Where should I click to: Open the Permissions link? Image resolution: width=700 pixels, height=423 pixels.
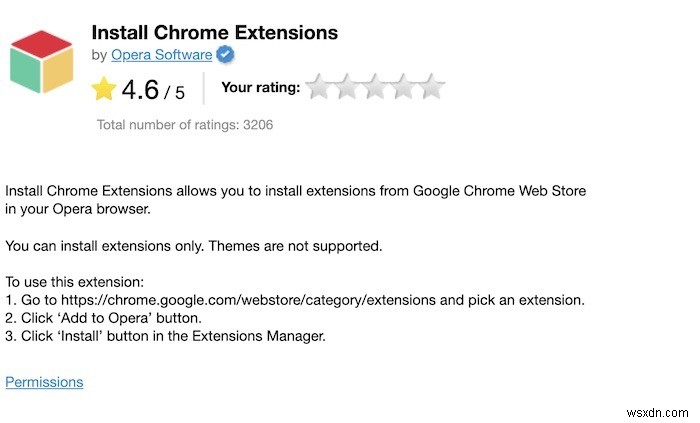[44, 382]
